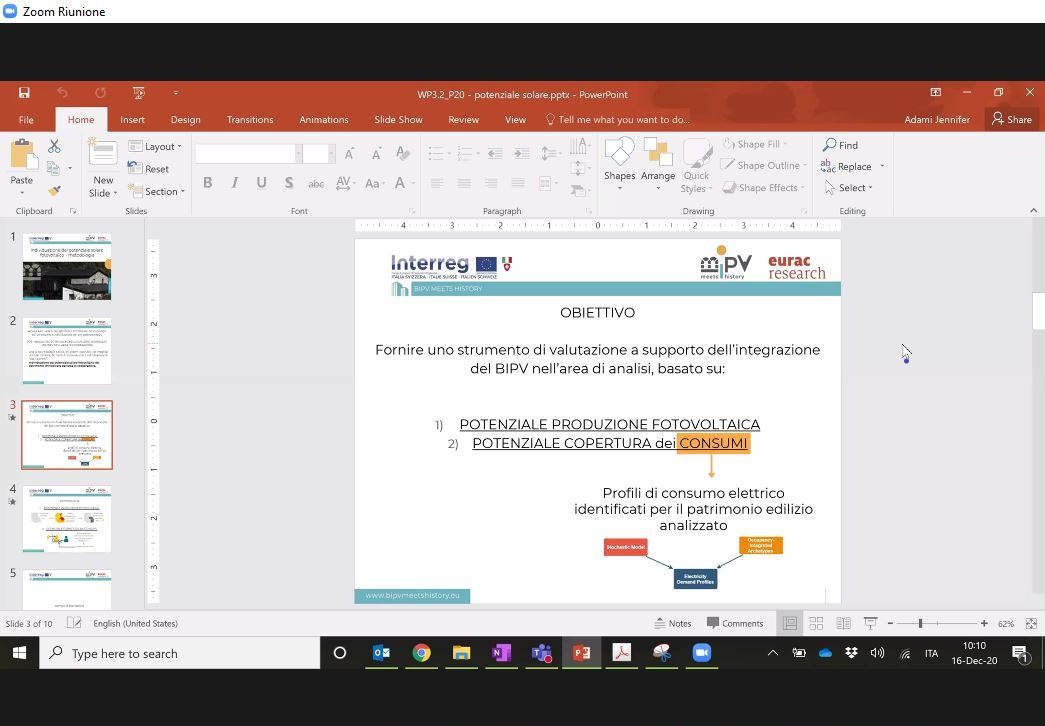Screen dimensions: 1045x726
Task: Toggle the Comments pane
Action: (x=735, y=623)
